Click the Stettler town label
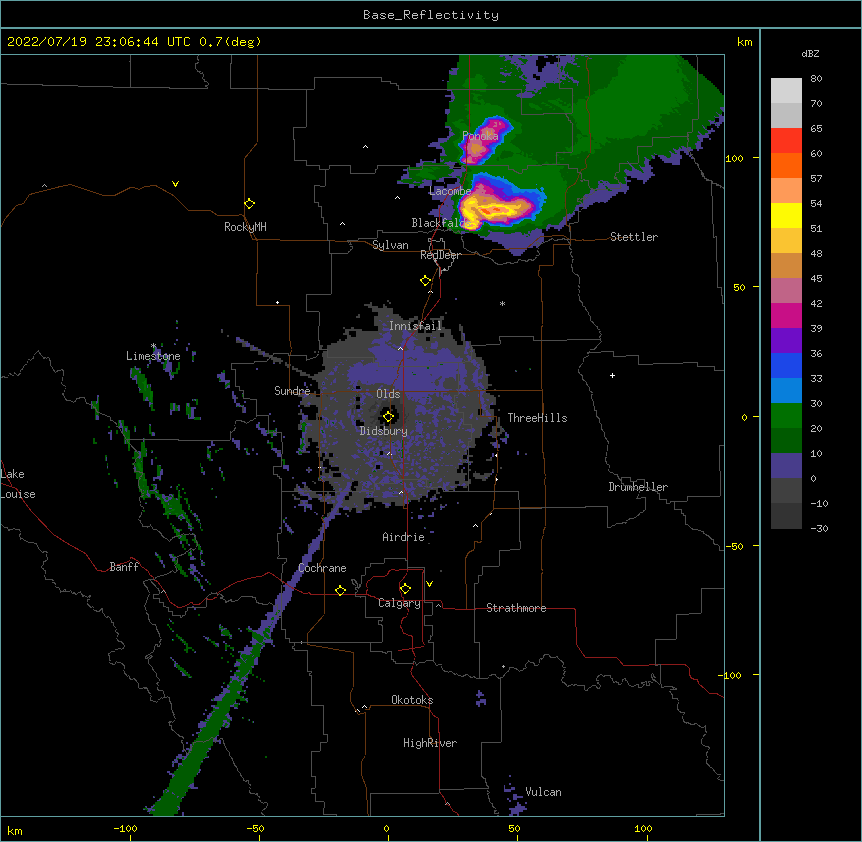The image size is (862, 842). pyautogui.click(x=634, y=237)
